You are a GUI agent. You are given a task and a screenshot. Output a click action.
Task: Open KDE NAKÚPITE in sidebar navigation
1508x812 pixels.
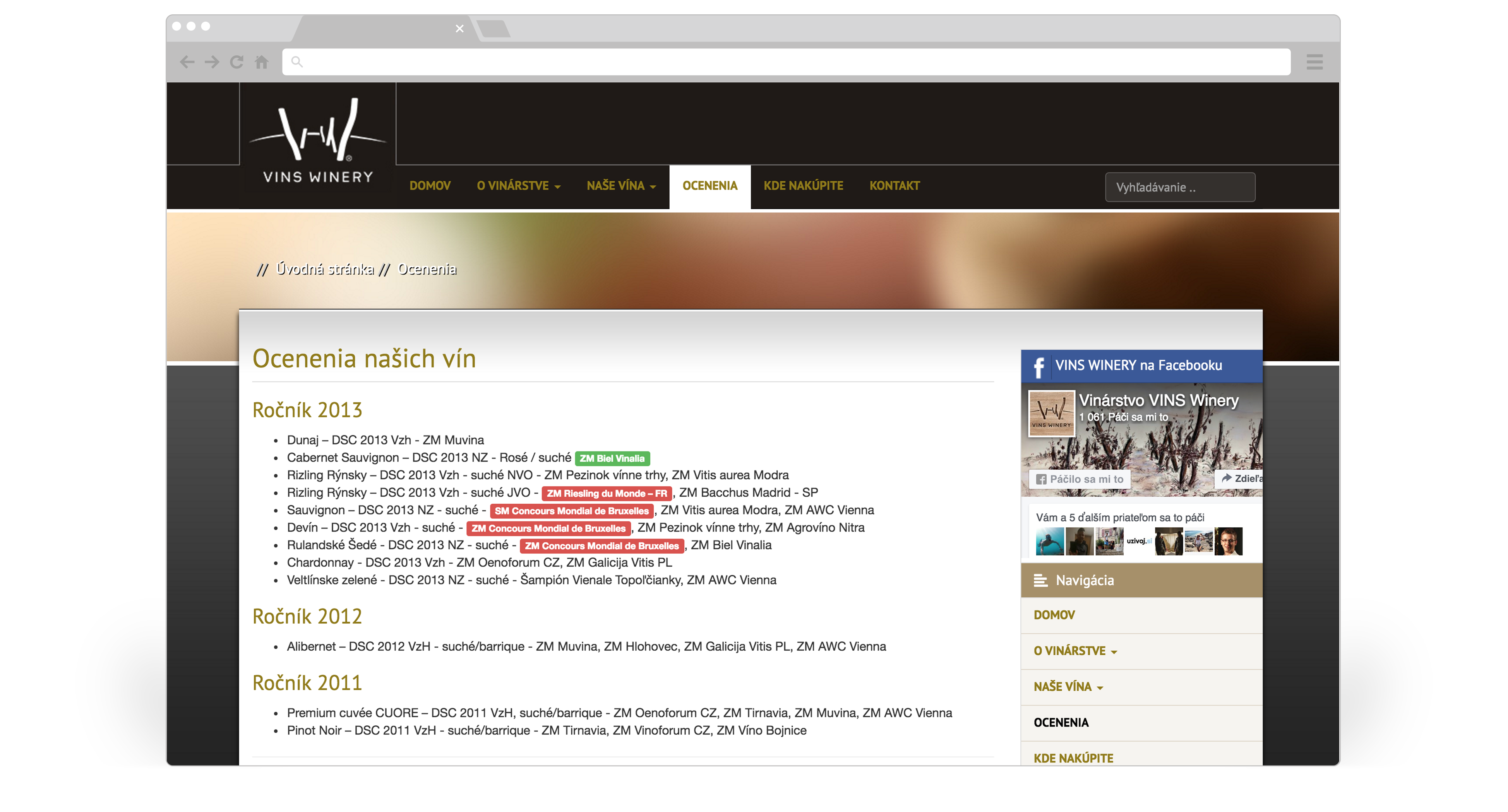coord(1073,758)
